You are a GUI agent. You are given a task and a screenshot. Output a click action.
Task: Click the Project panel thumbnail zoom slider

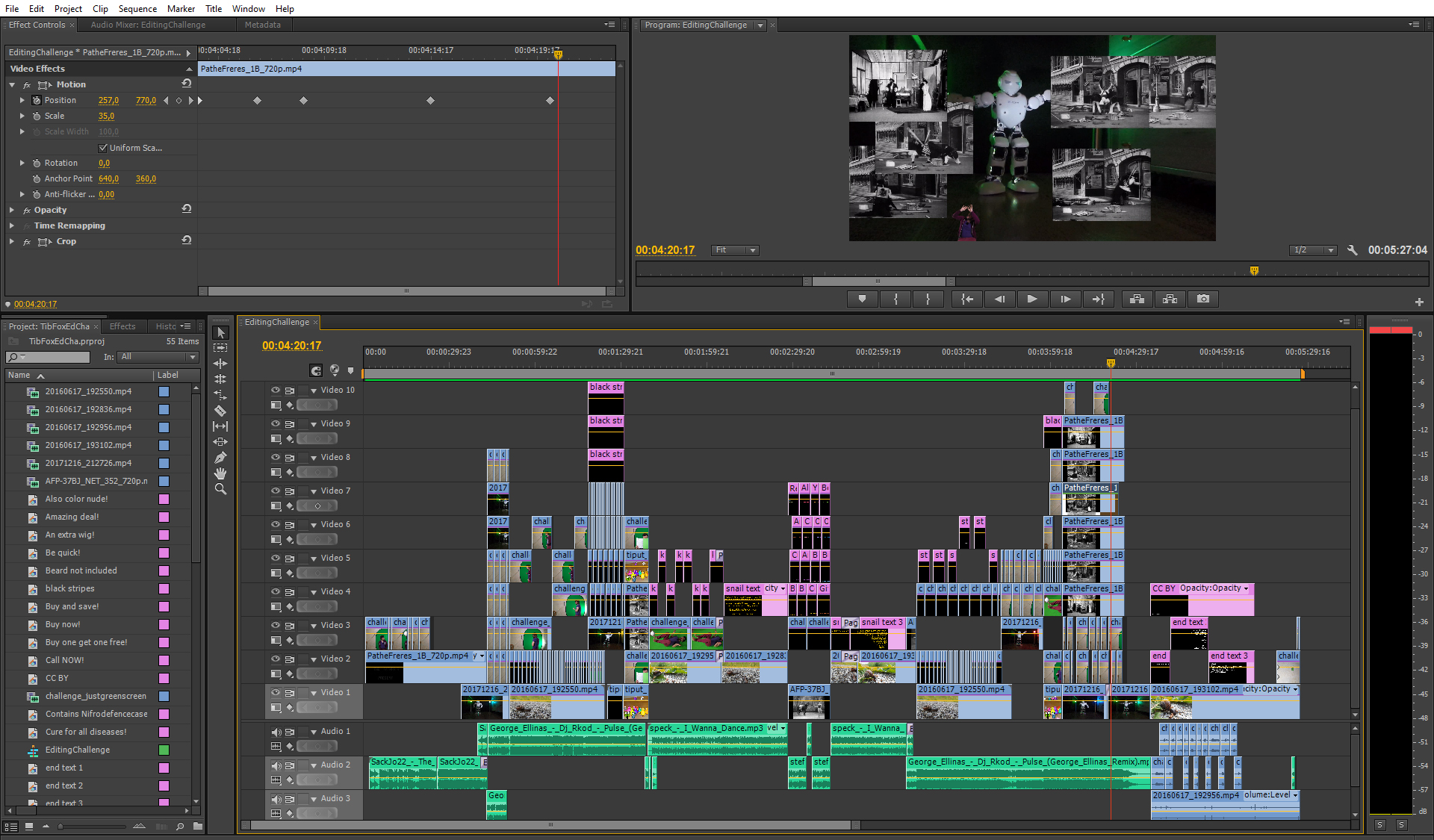click(x=92, y=827)
